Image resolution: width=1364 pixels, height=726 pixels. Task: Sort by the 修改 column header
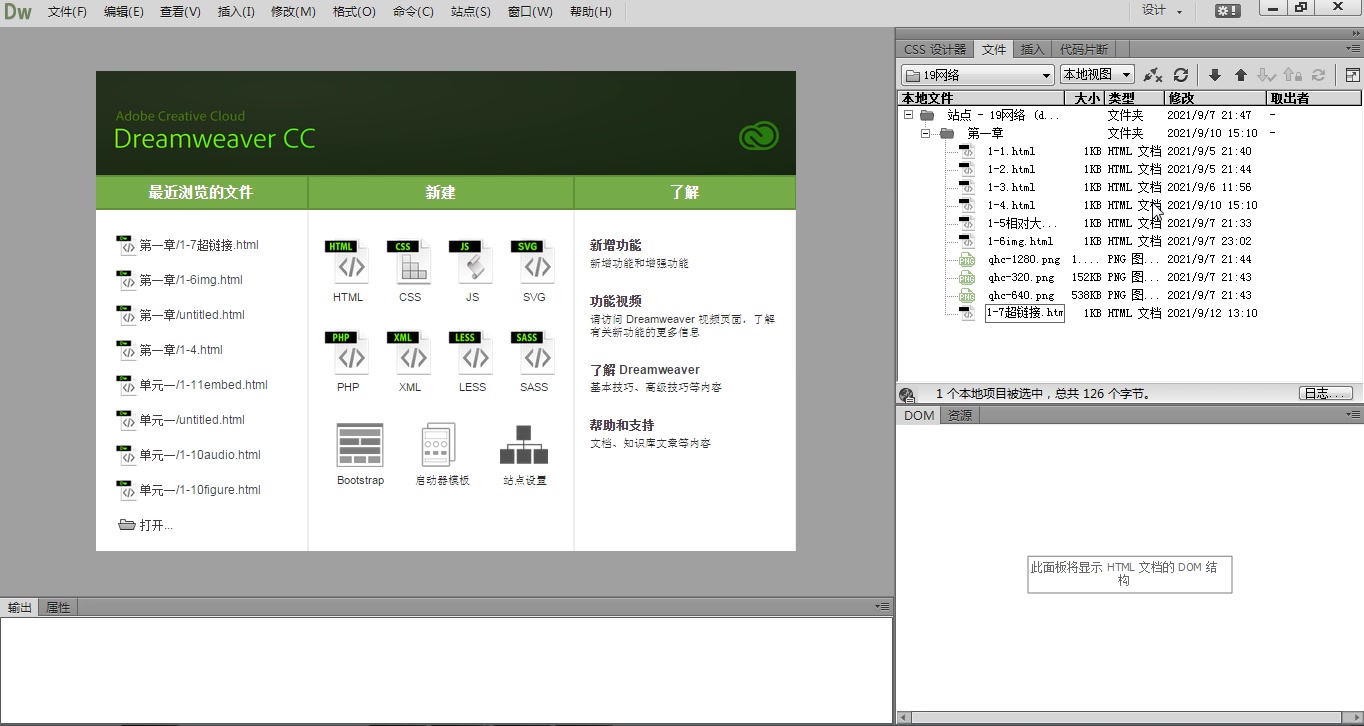pyautogui.click(x=1215, y=98)
